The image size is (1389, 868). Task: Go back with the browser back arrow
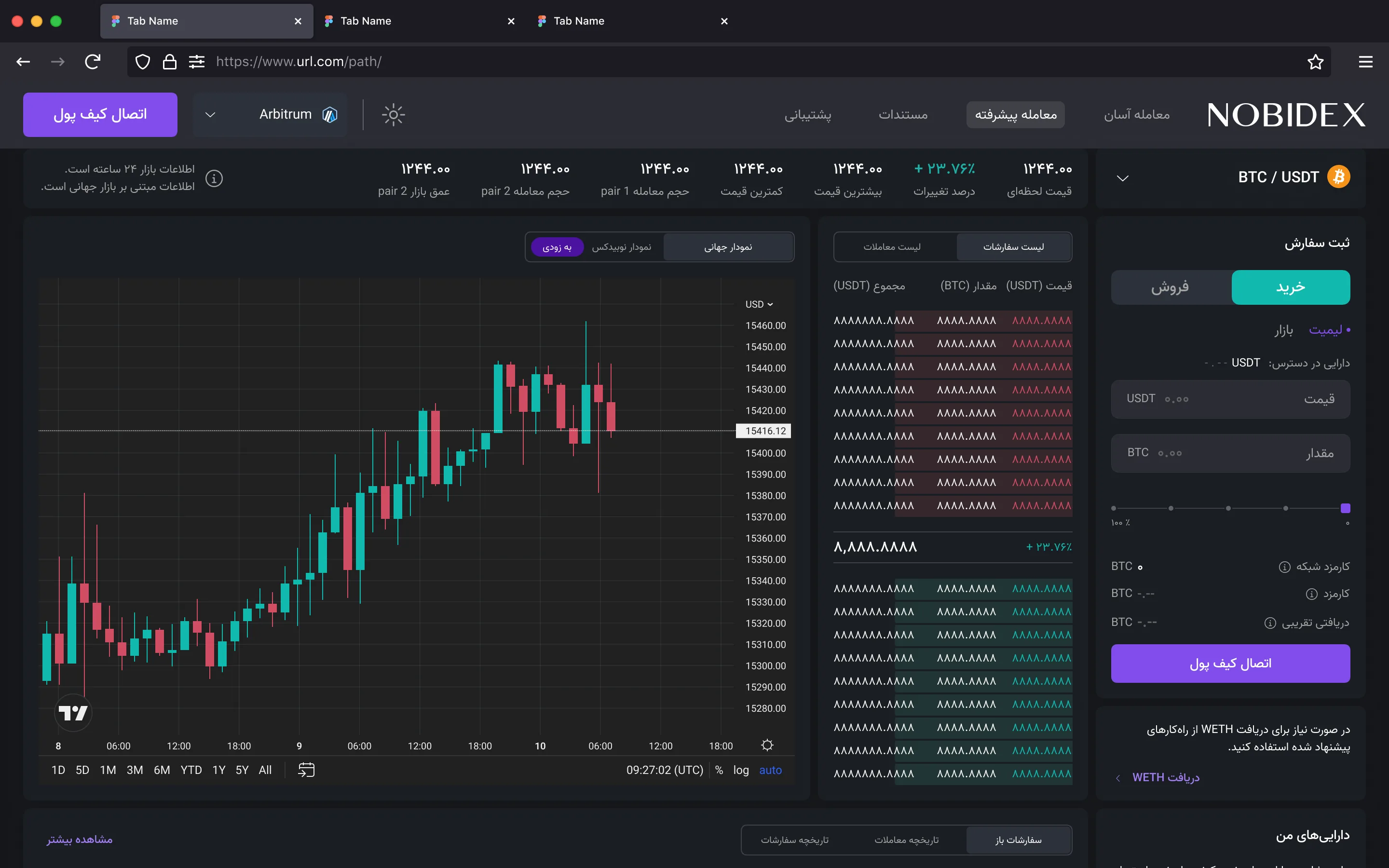23,61
